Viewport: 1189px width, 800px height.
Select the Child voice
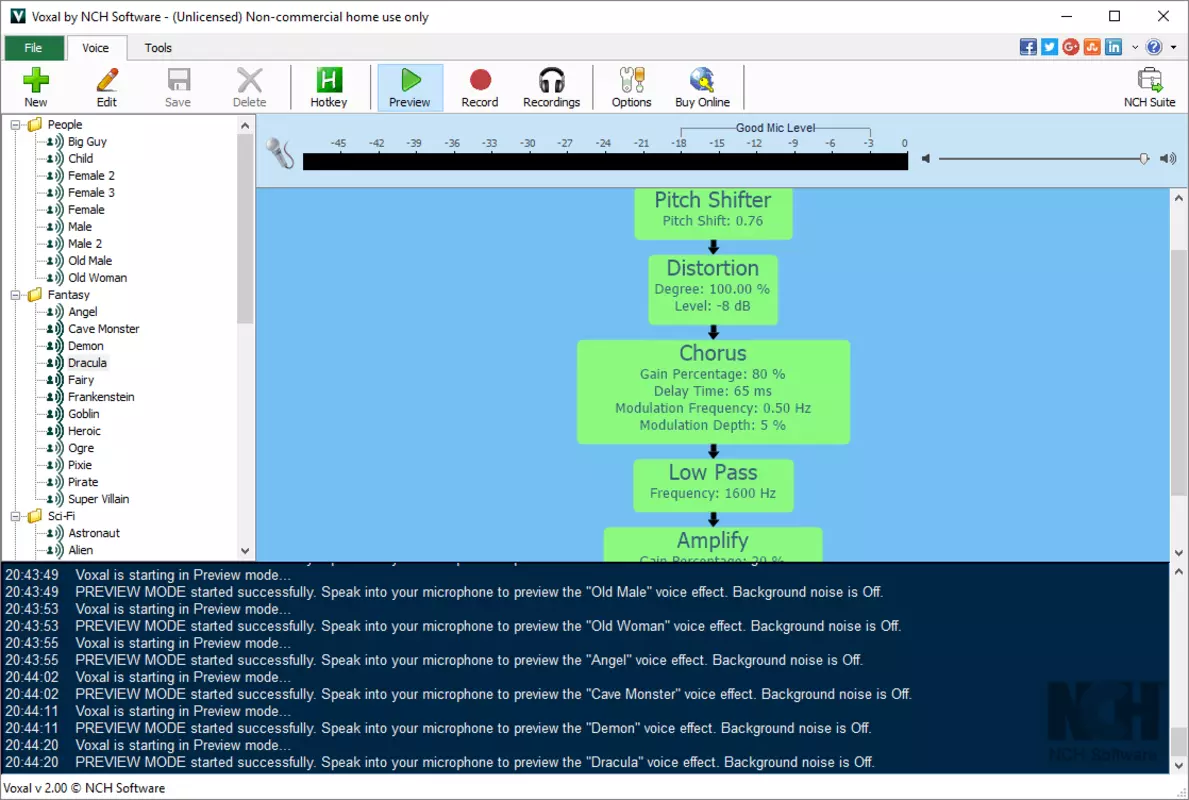pos(80,158)
